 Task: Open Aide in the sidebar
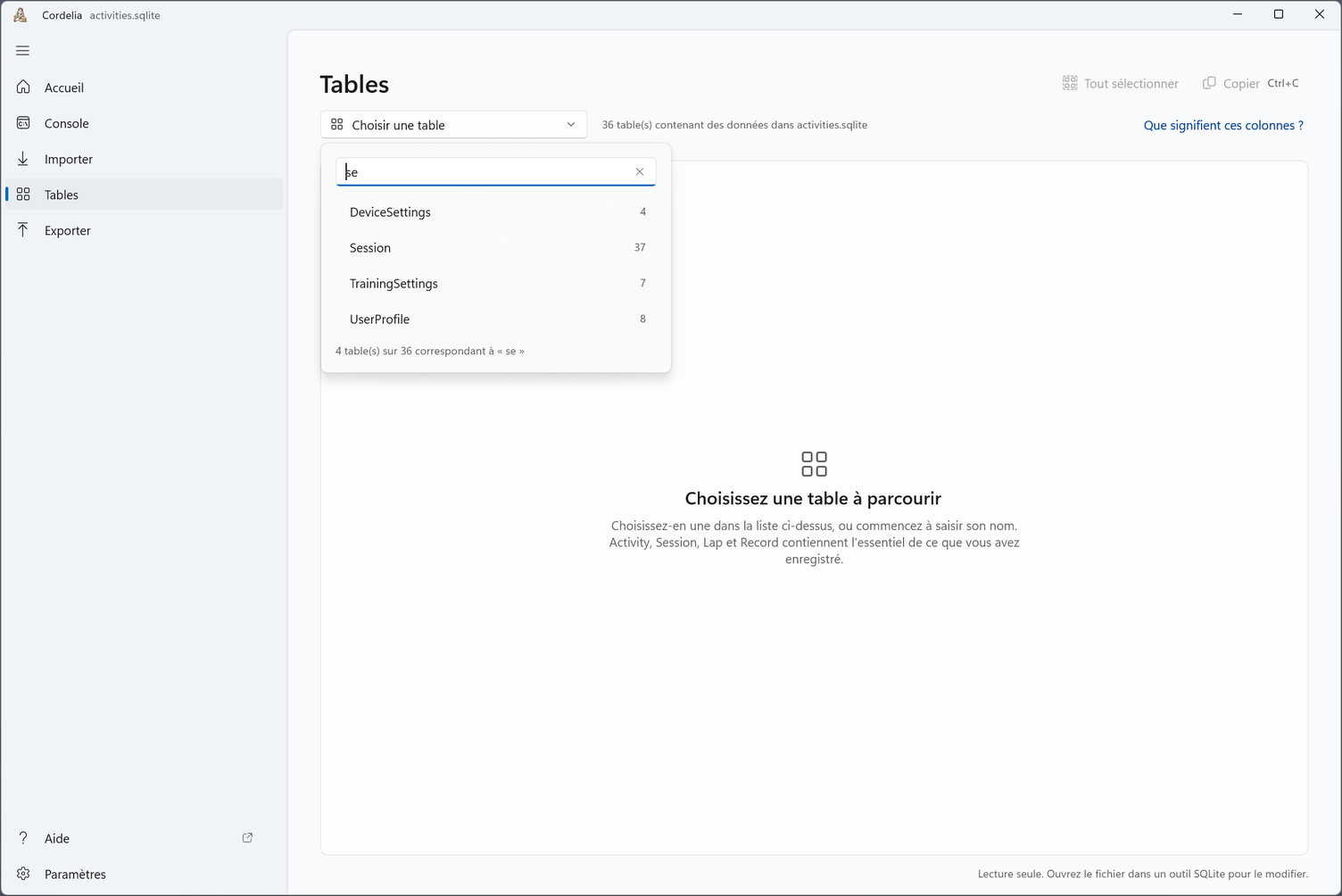click(x=145, y=838)
